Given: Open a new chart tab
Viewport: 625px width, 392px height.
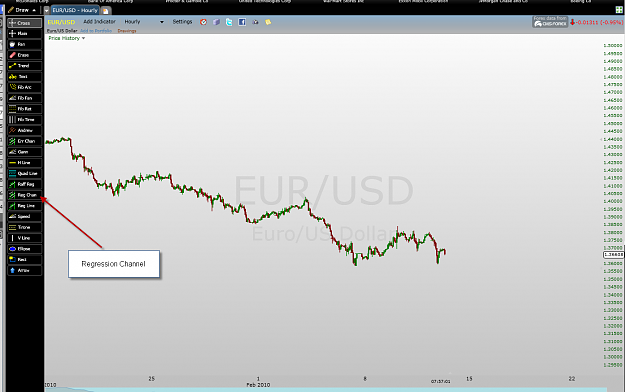Looking at the screenshot, I should [x=106, y=11].
